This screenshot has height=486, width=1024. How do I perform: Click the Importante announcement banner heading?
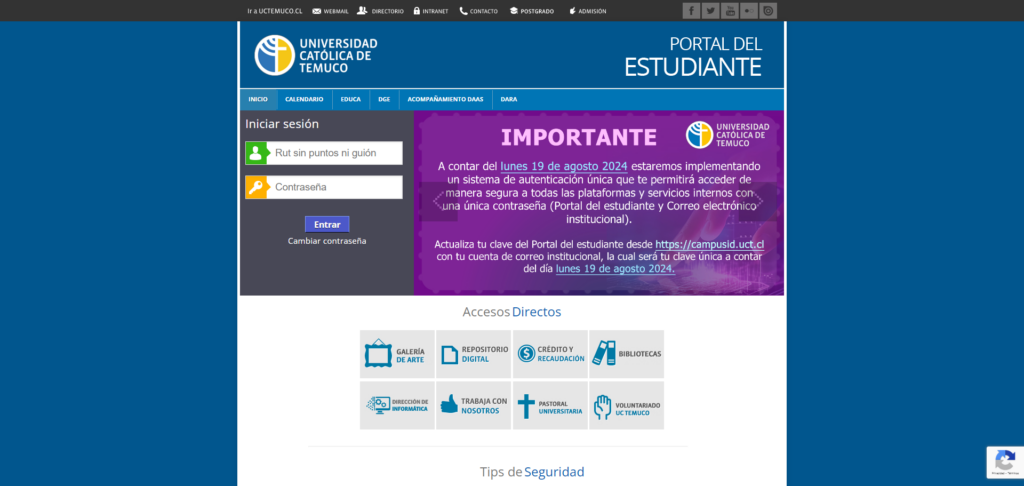click(x=579, y=137)
